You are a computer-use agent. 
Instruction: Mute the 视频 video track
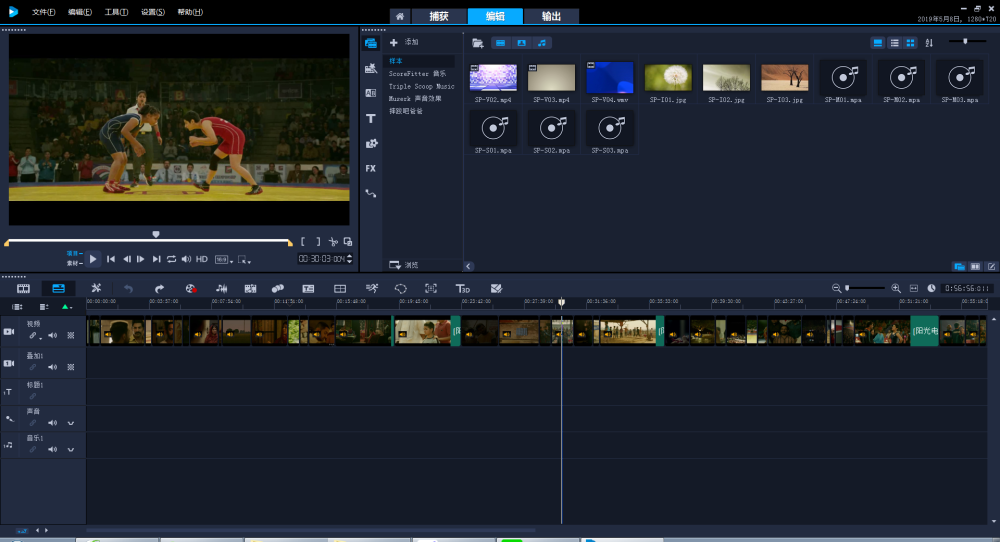(53, 336)
